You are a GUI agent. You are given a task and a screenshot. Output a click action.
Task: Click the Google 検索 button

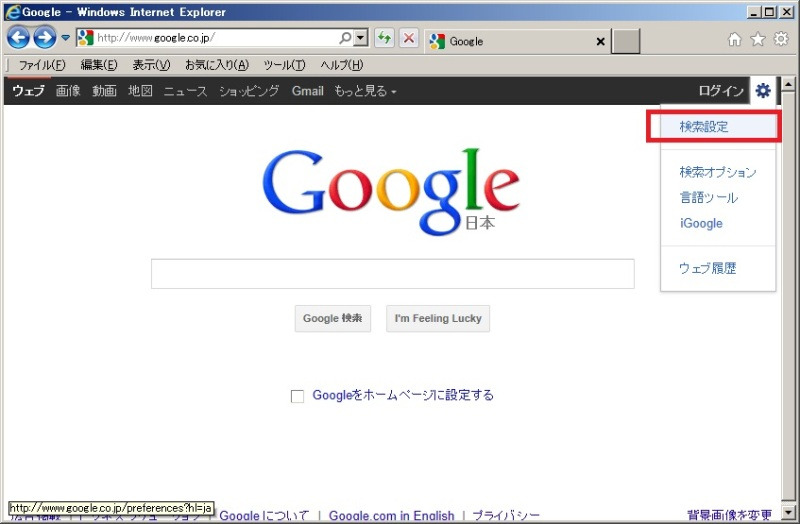333,318
